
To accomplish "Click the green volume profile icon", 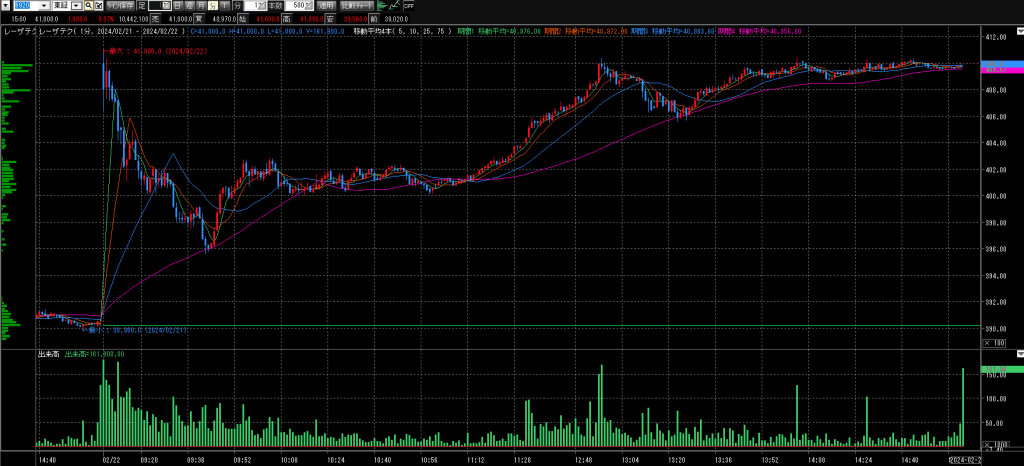I will (380, 6).
